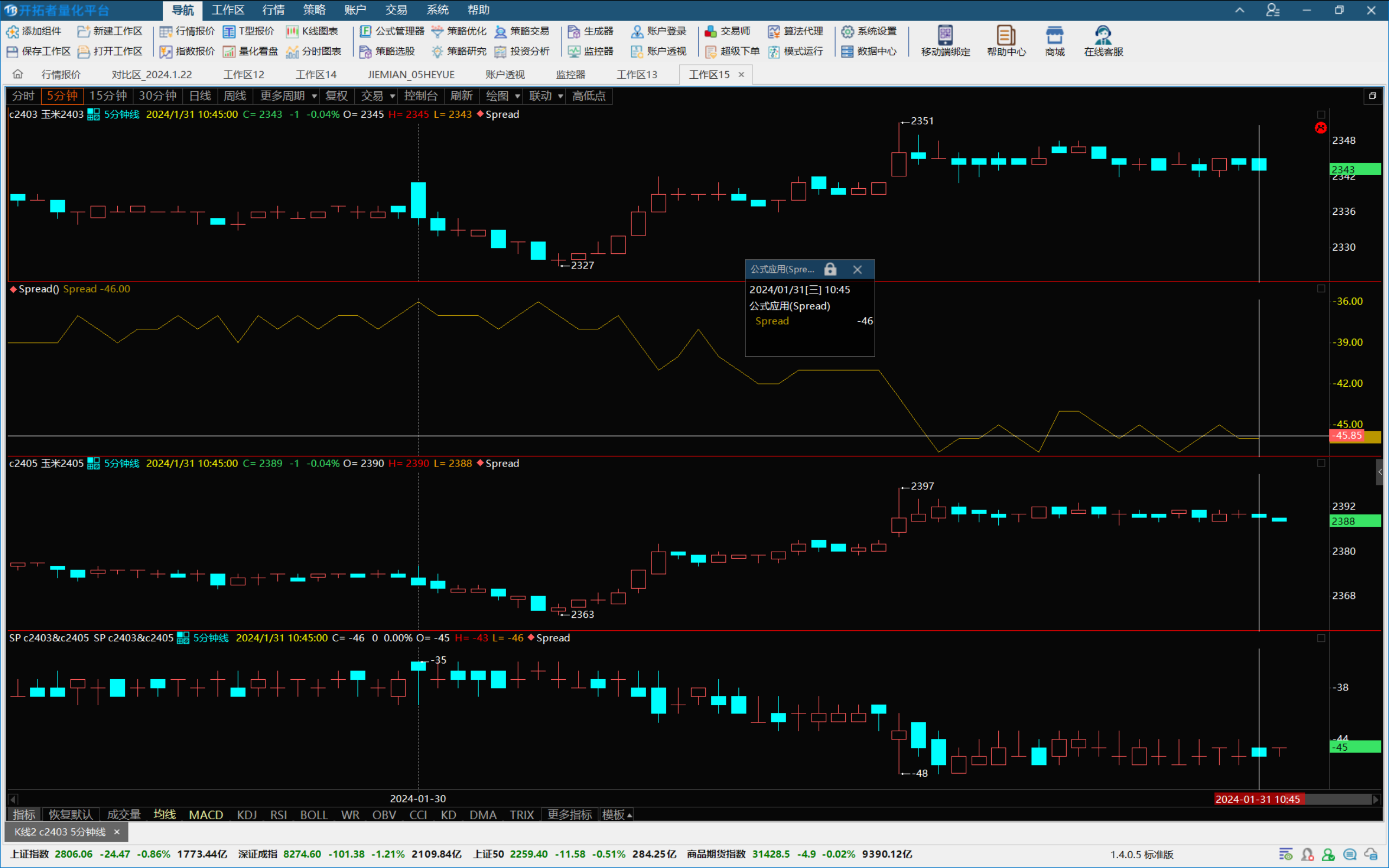Expand the 绘图 drawing dropdown

point(518,97)
